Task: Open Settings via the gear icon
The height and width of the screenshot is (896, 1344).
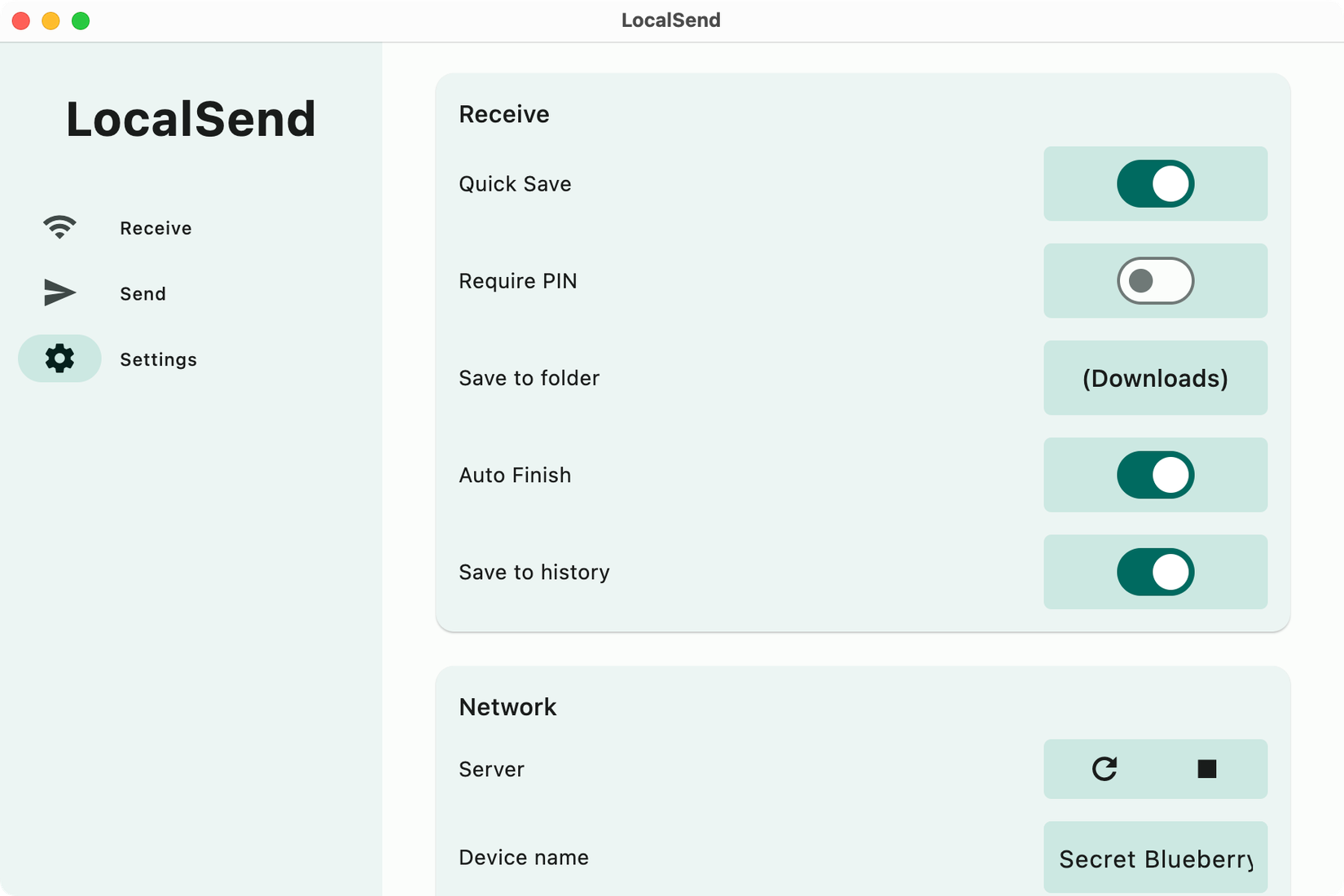Action: click(x=58, y=358)
